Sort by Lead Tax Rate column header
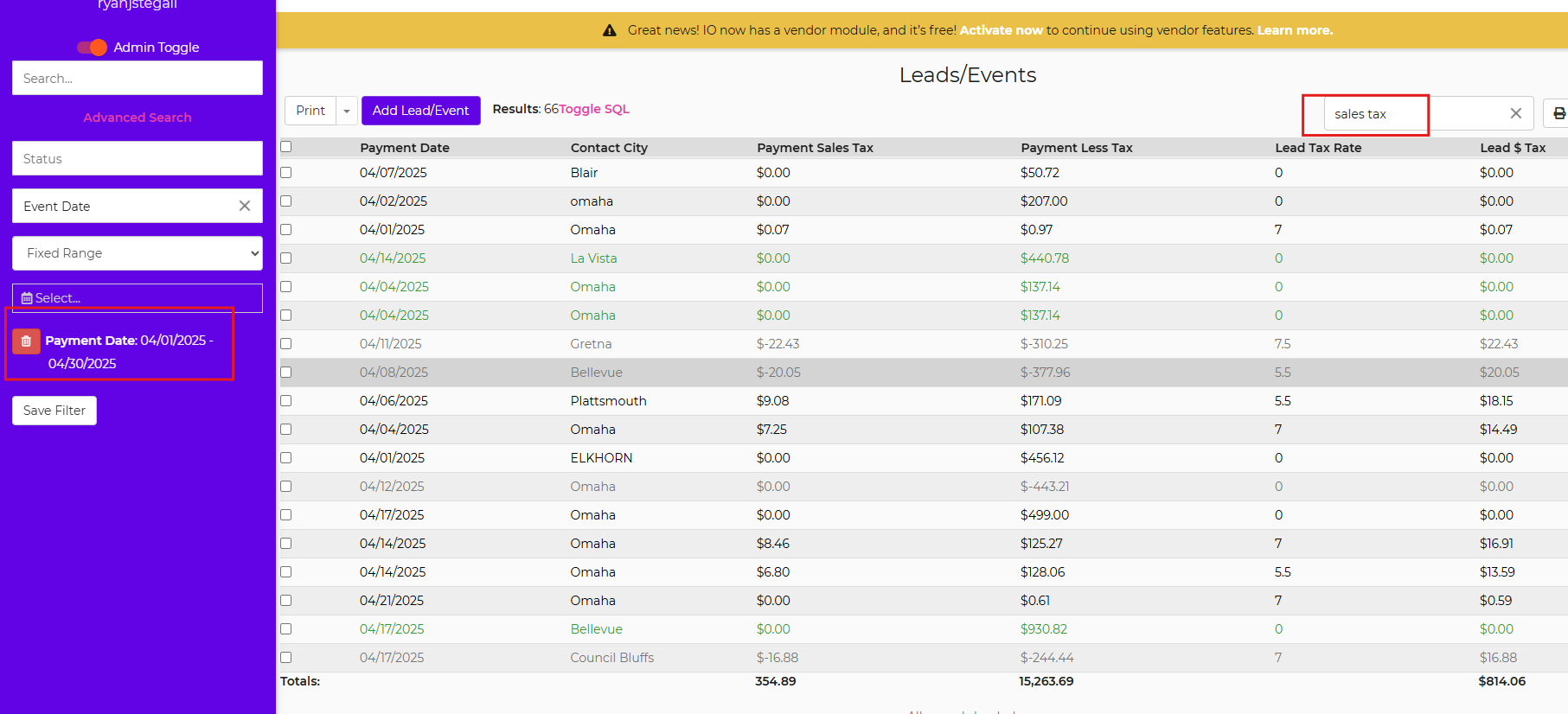Screen dimensions: 1568x714 coord(1318,148)
